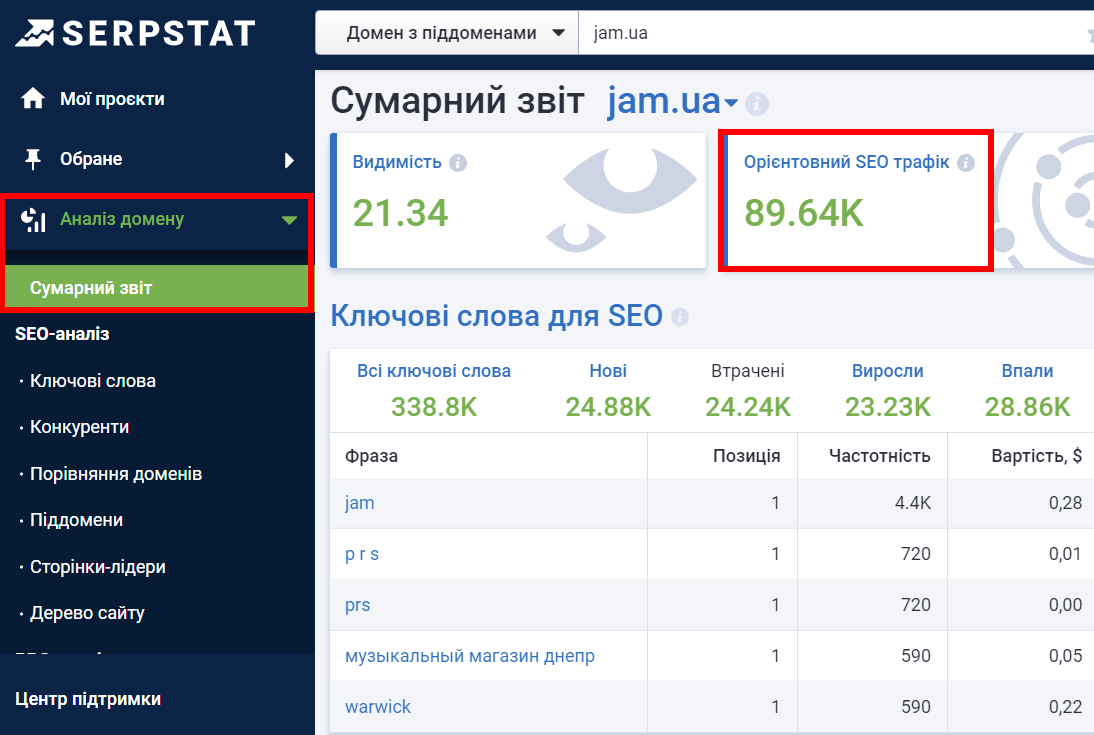Open the jam.ua domain dropdown arrow
The image size is (1094, 735).
click(x=730, y=103)
